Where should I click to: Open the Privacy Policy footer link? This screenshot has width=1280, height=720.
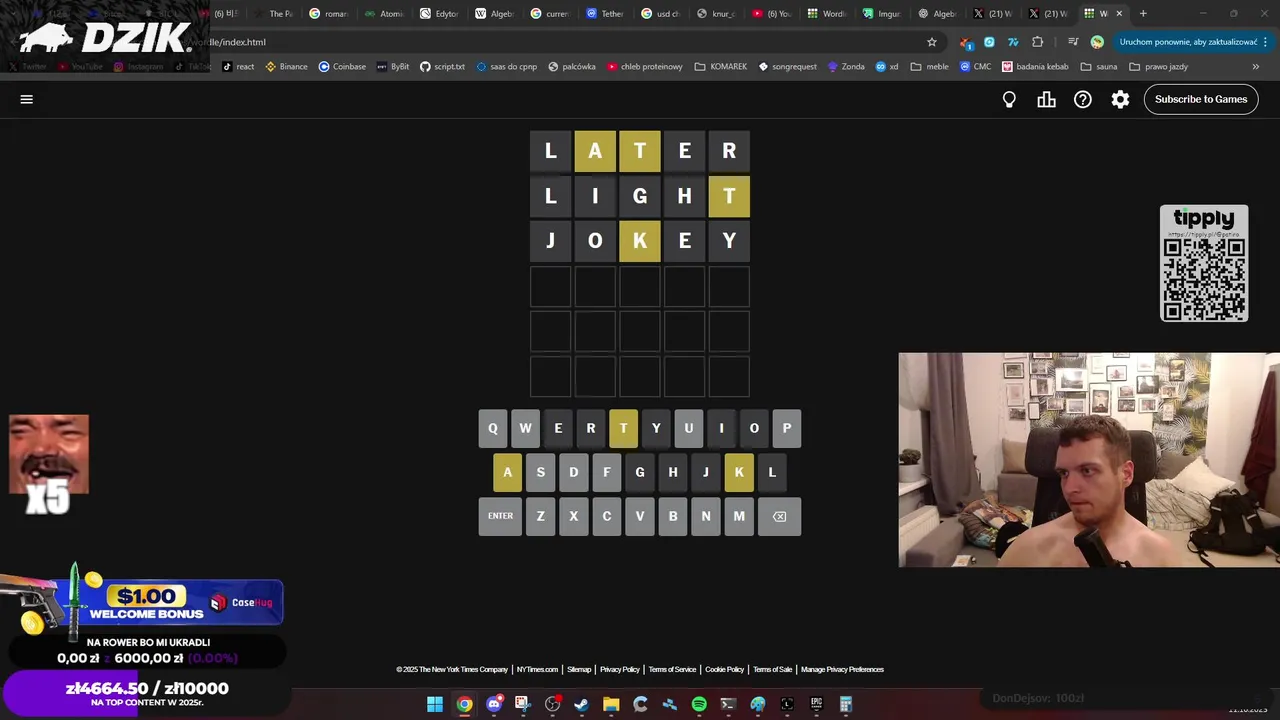pos(620,669)
